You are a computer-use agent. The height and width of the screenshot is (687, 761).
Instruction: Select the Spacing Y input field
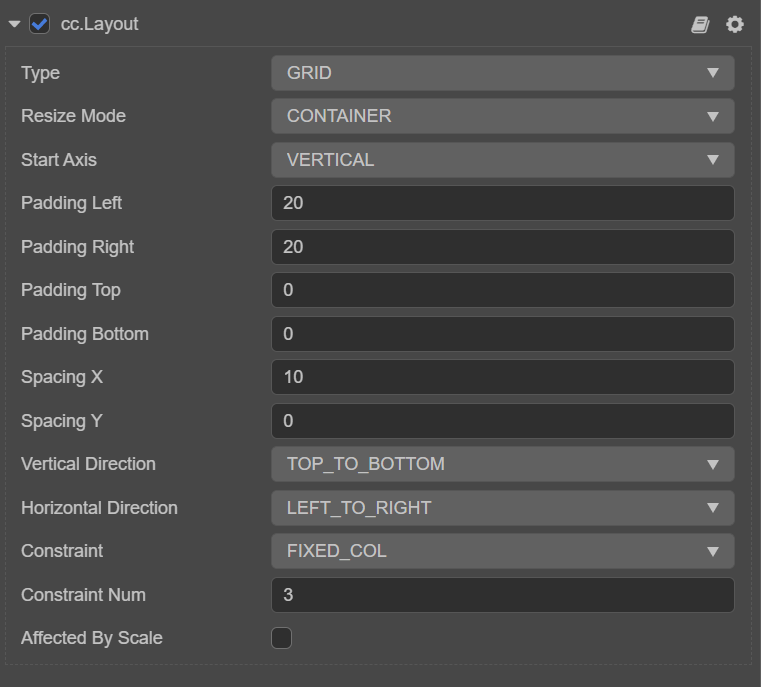click(x=502, y=421)
